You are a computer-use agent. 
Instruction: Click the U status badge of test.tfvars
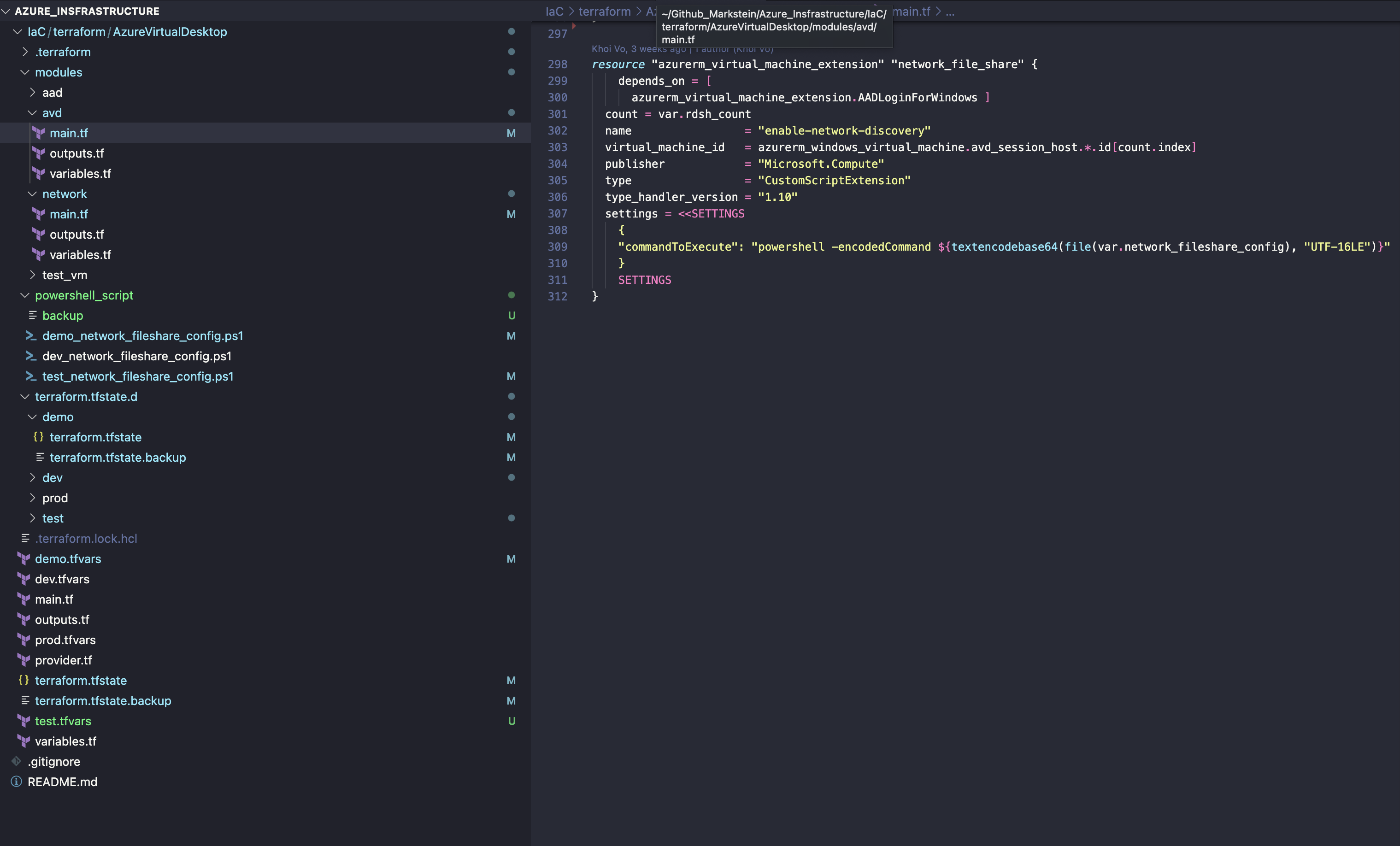(x=512, y=721)
